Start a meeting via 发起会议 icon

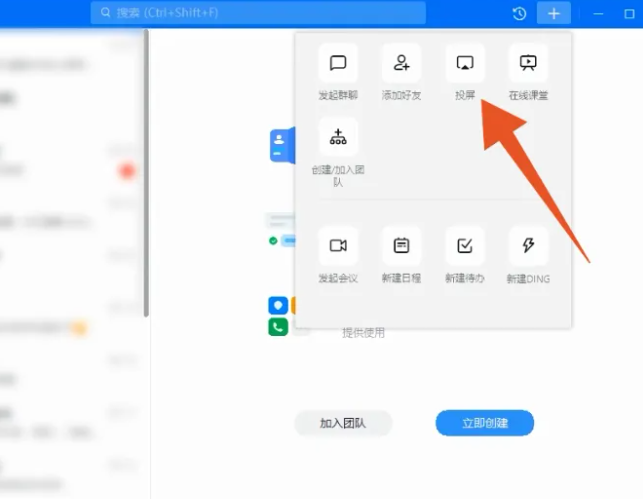pyautogui.click(x=338, y=246)
